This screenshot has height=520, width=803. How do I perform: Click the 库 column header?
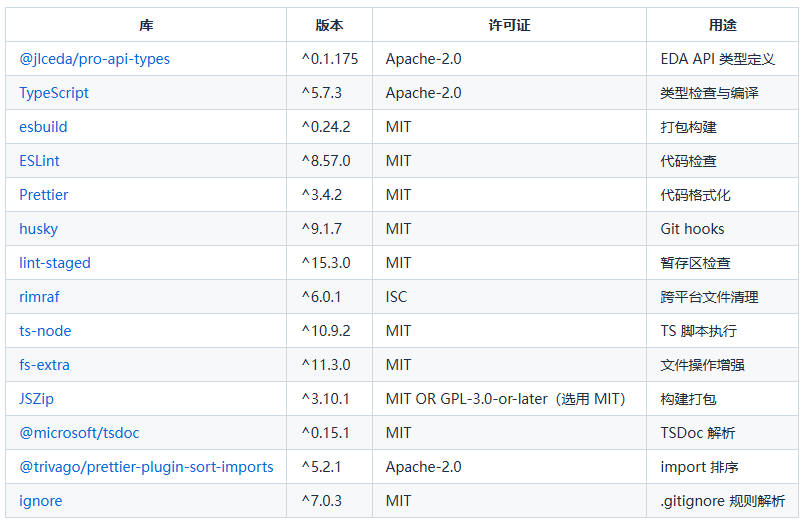pos(146,25)
